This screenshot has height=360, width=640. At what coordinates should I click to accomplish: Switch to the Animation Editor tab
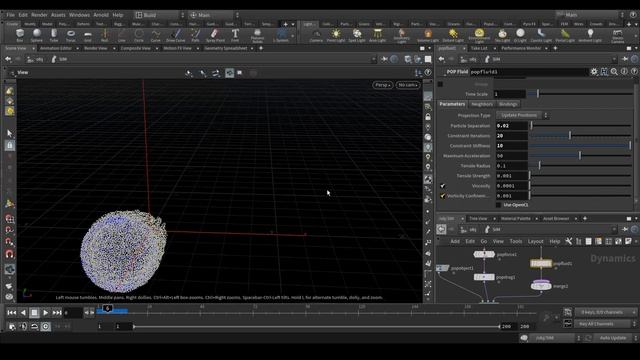(56, 48)
